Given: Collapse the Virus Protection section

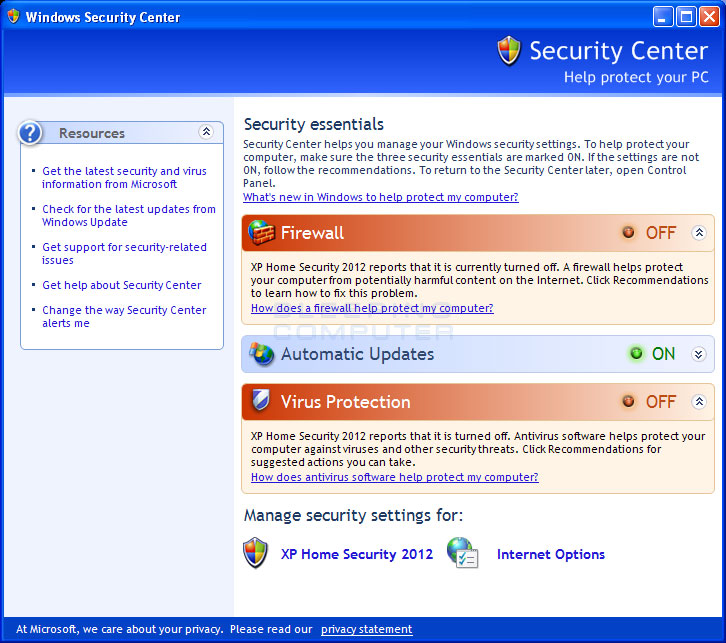Looking at the screenshot, I should pyautogui.click(x=699, y=401).
